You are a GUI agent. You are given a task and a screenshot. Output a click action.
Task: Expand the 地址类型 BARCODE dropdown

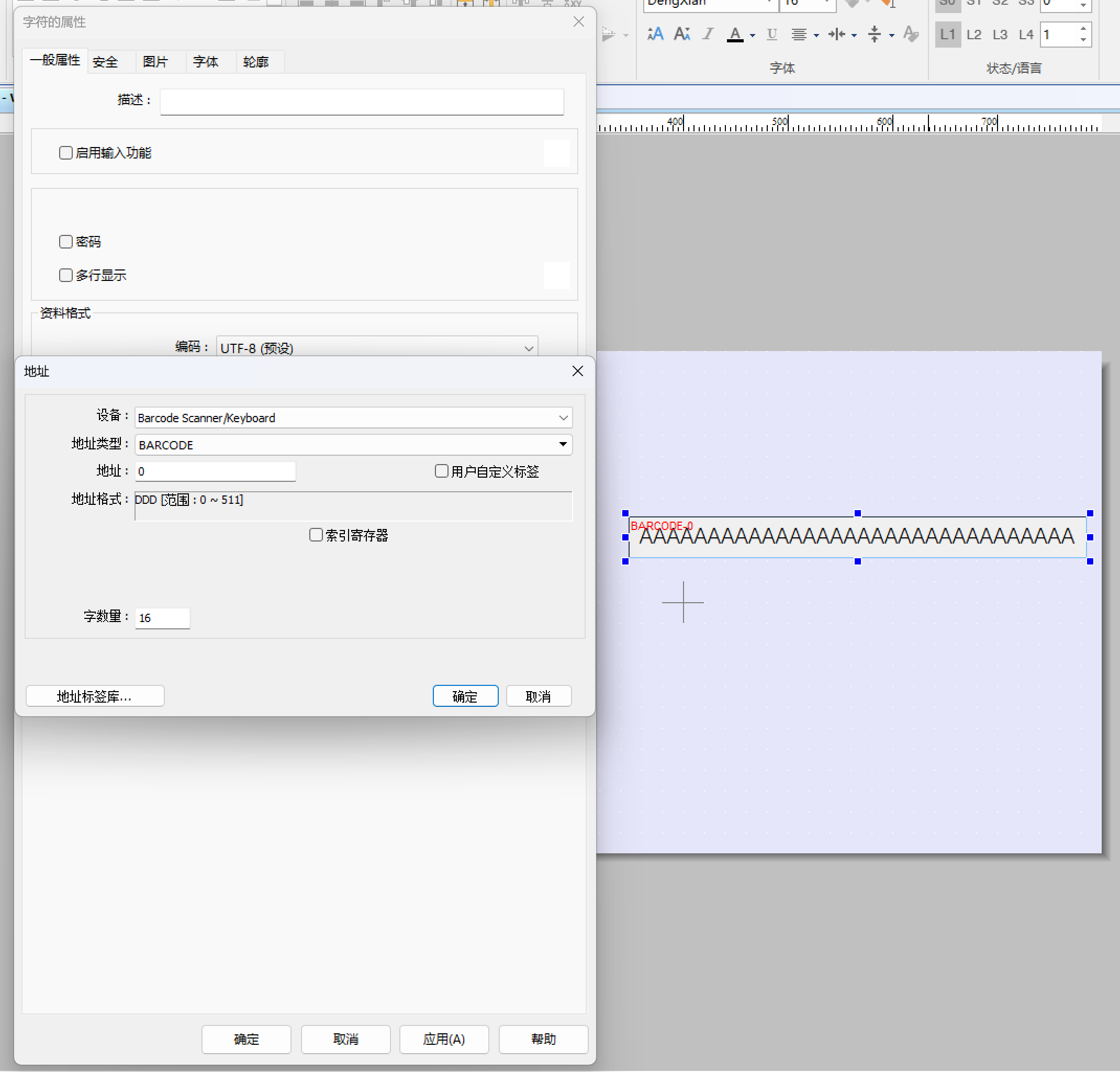point(562,445)
